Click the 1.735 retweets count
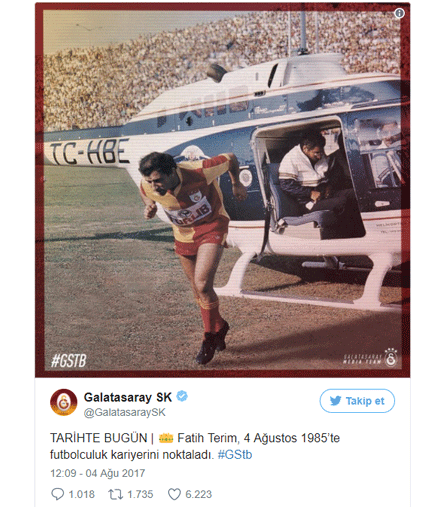This screenshot has height=507, width=446. 140,494
